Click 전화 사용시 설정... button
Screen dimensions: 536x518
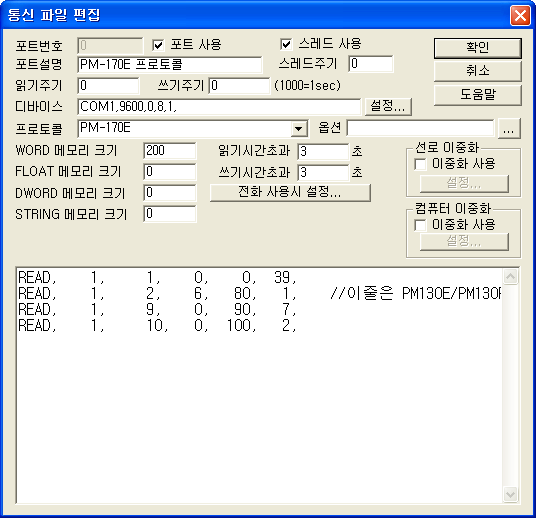coord(290,192)
